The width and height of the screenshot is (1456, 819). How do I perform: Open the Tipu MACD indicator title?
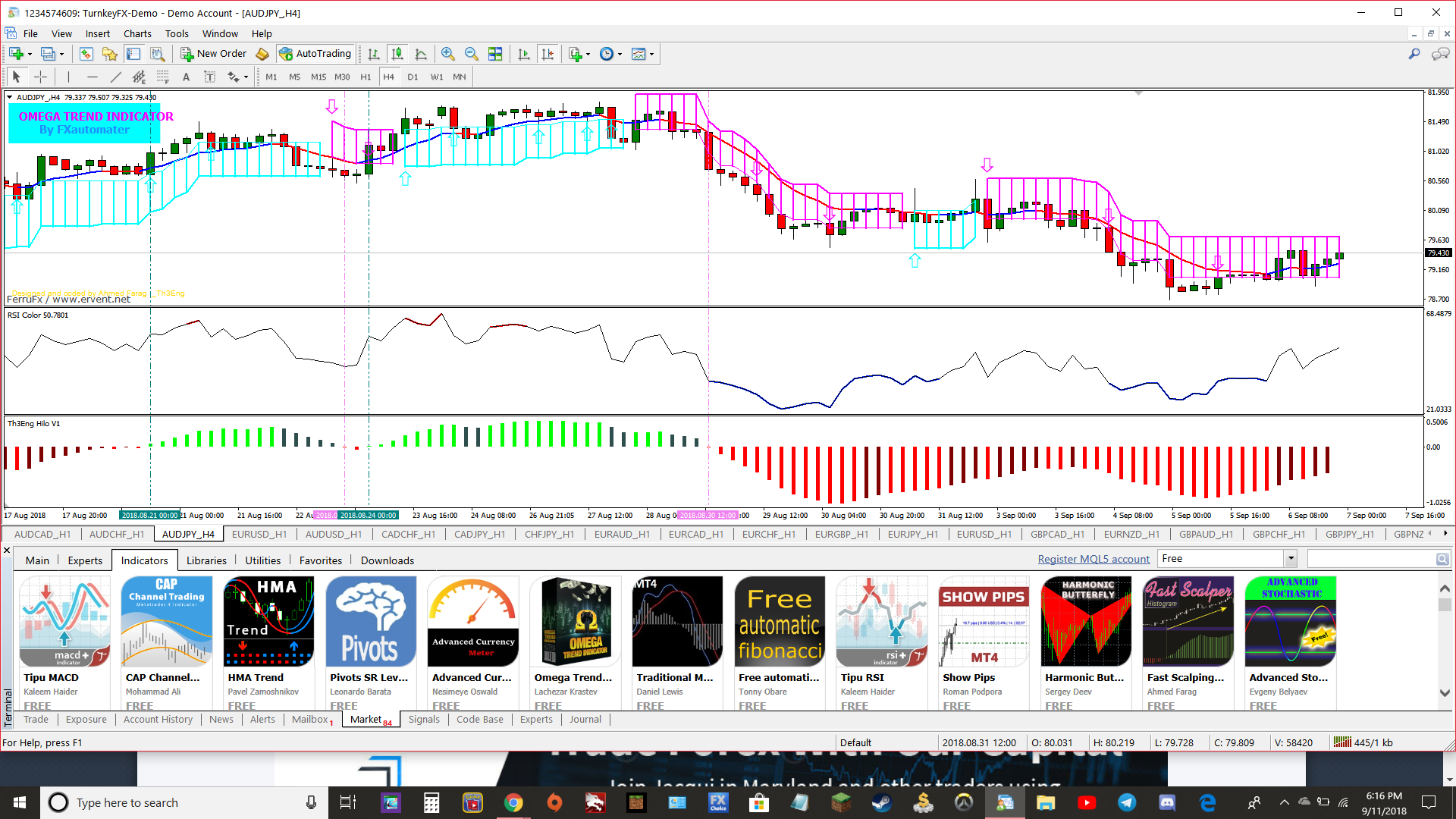pyautogui.click(x=51, y=677)
